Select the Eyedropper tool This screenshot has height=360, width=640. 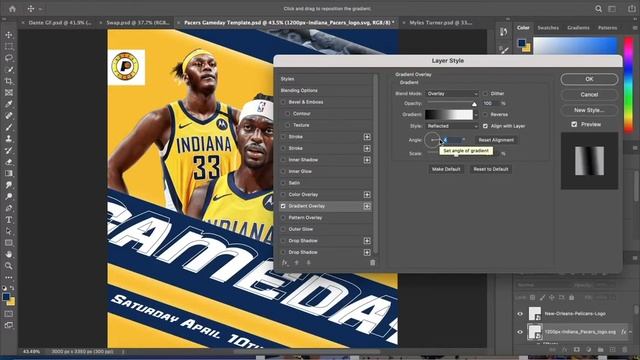pos(9,104)
